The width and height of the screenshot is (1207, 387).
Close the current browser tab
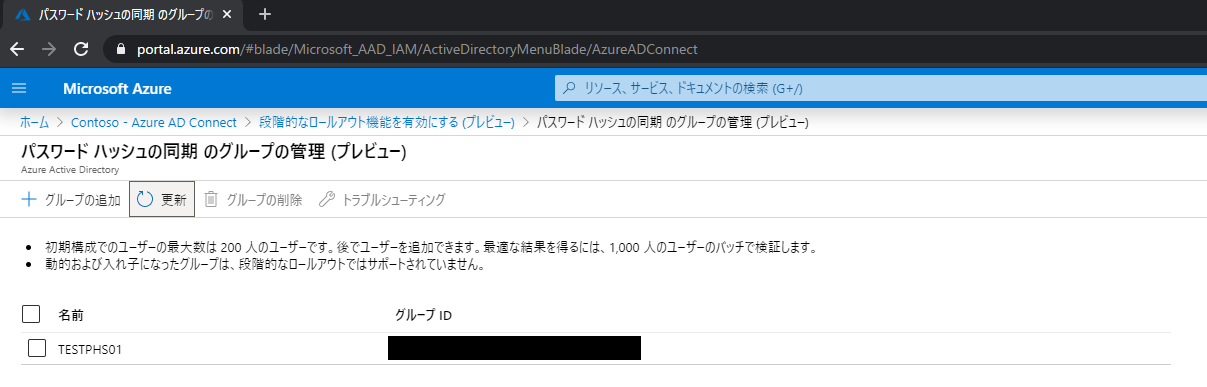(x=230, y=14)
